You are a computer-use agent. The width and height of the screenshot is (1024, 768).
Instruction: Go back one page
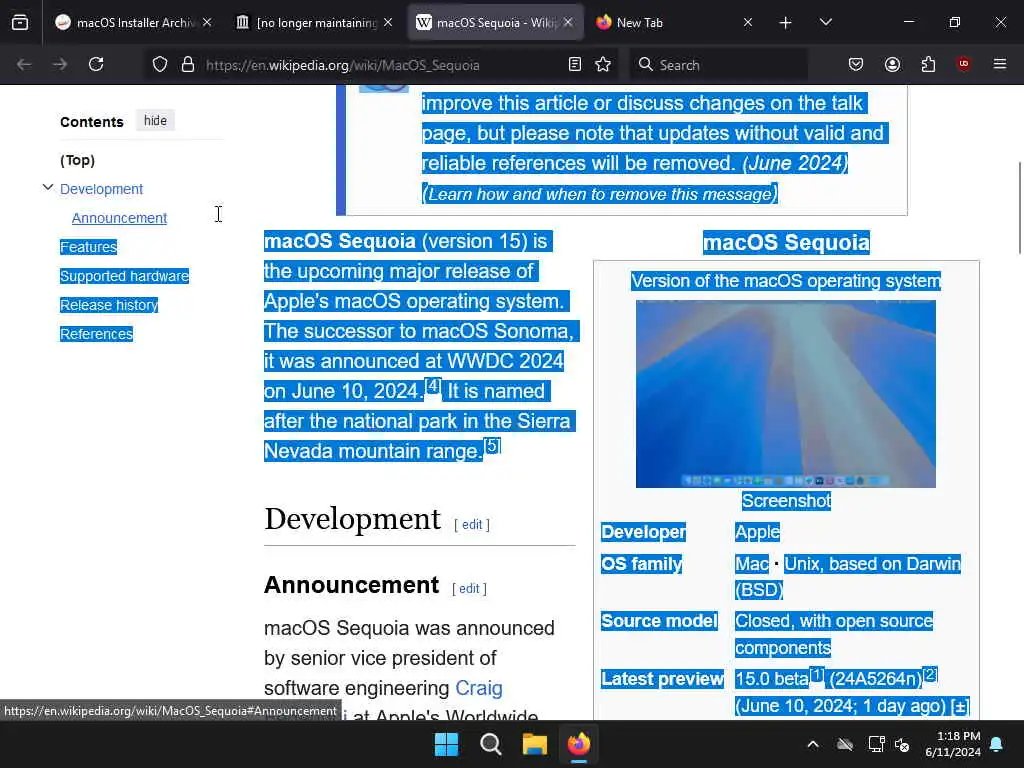[x=24, y=64]
